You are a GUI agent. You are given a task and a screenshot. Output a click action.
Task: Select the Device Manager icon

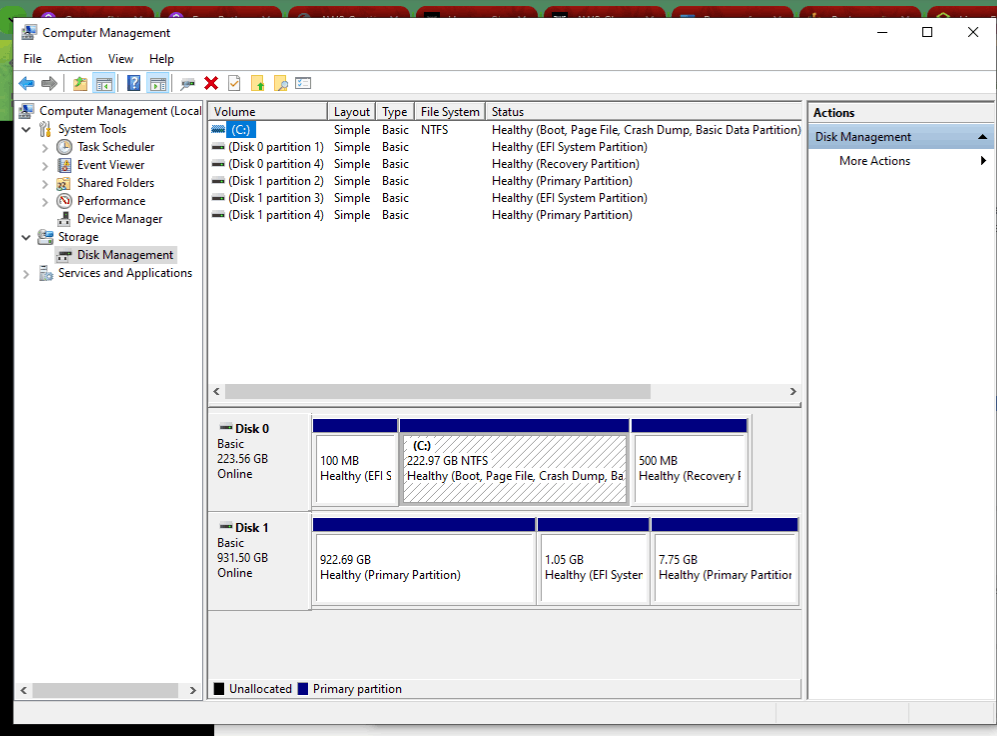point(64,219)
